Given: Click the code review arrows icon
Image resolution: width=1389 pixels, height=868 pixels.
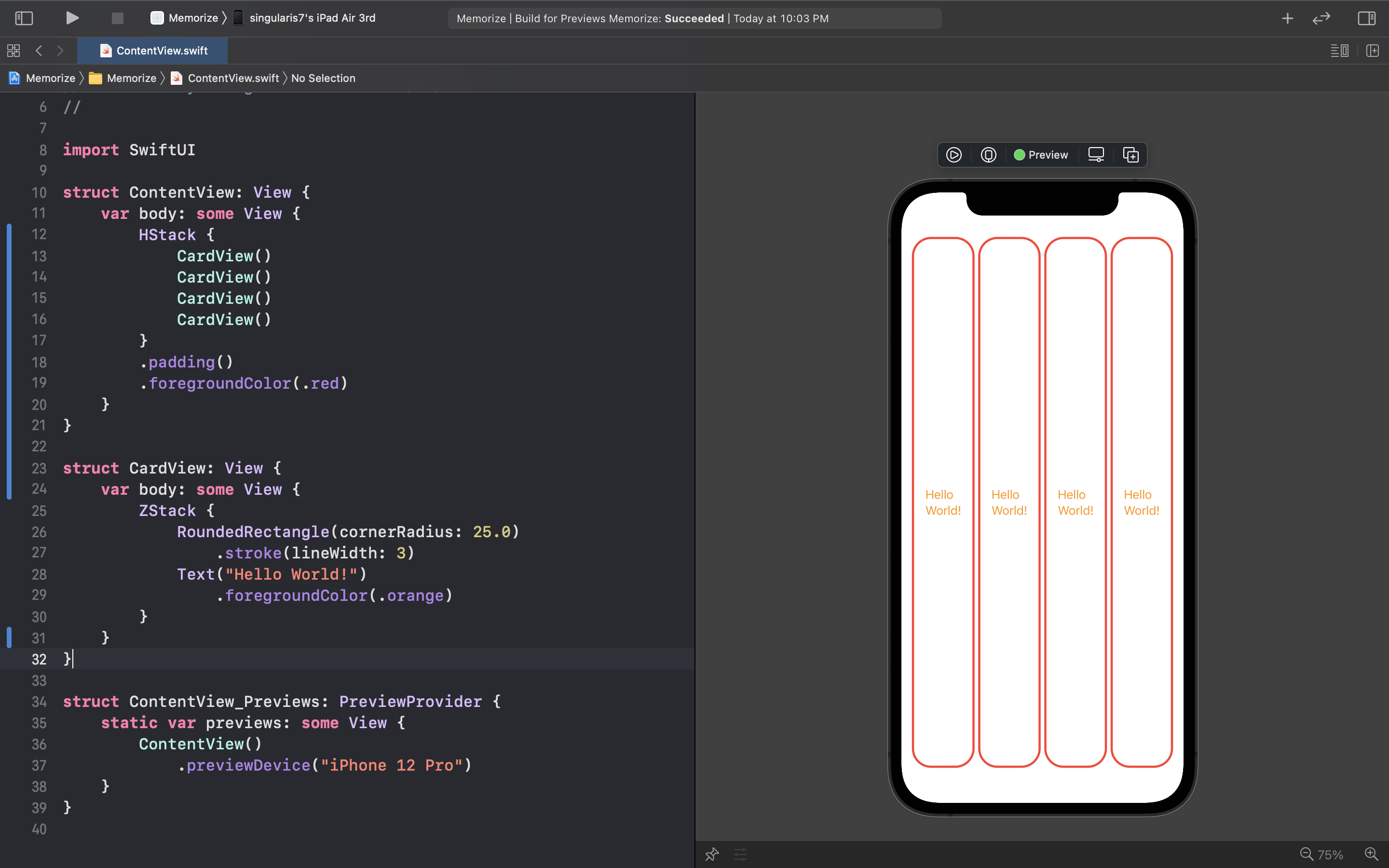Looking at the screenshot, I should coord(1321,18).
